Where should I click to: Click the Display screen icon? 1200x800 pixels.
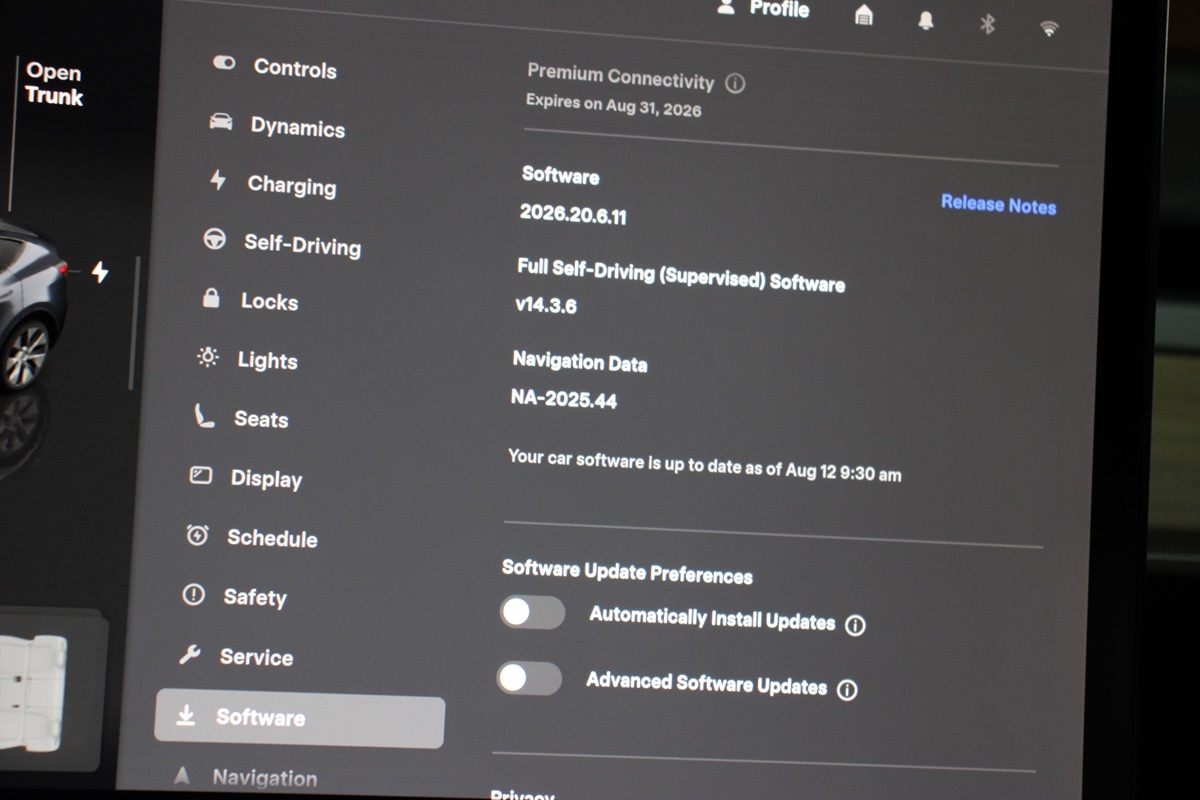click(201, 475)
